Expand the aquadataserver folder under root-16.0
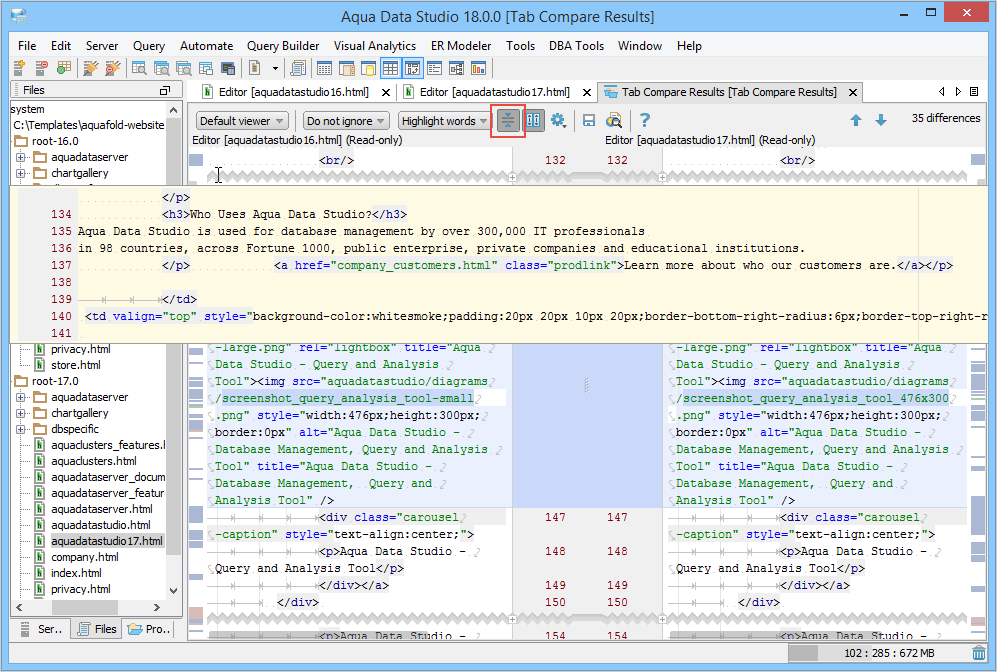 click(20, 157)
